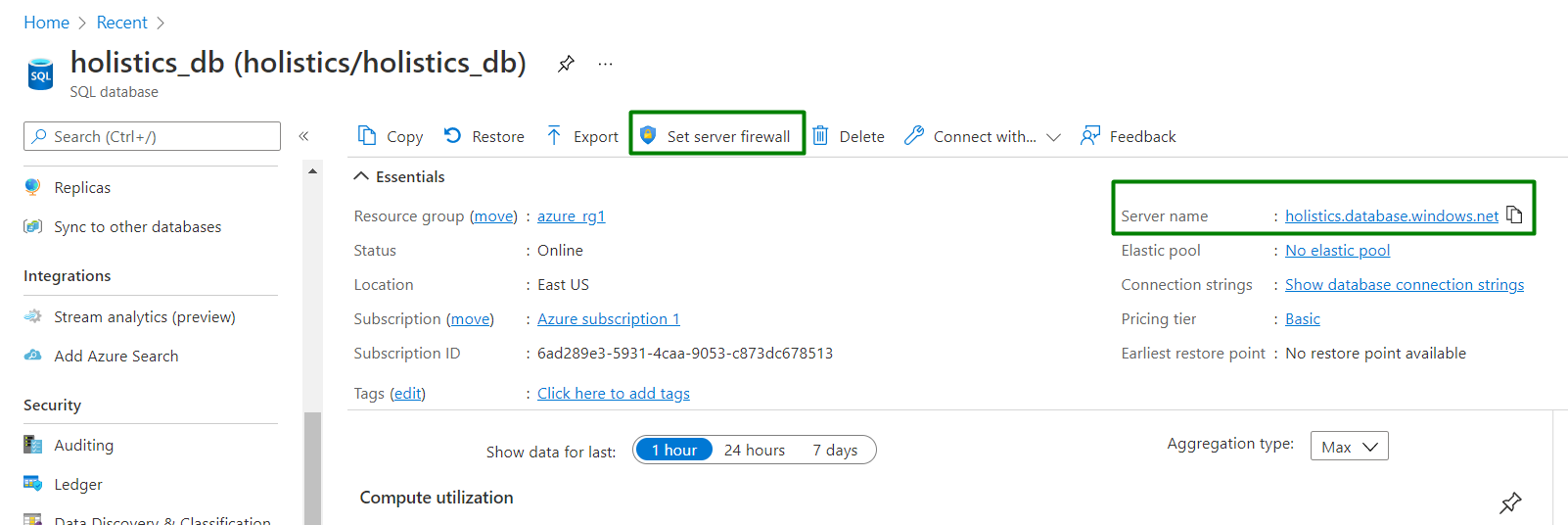Click the No elastic pool link

click(1338, 250)
